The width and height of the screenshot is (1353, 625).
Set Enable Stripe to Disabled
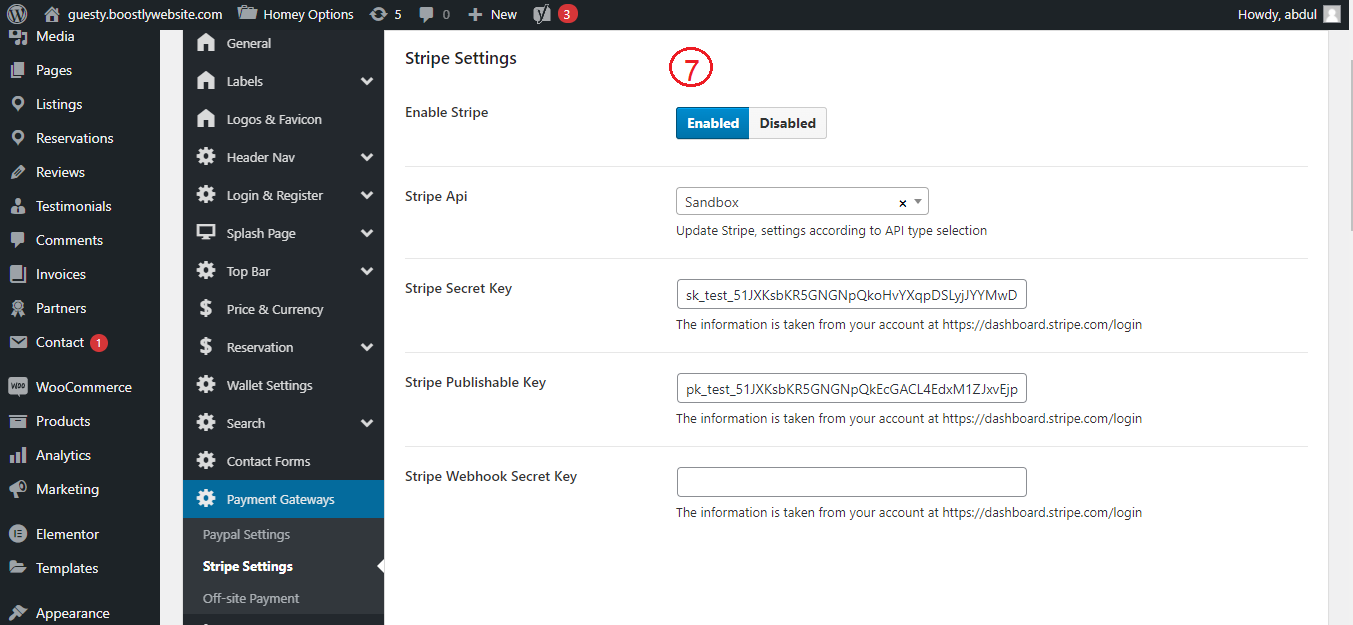788,123
